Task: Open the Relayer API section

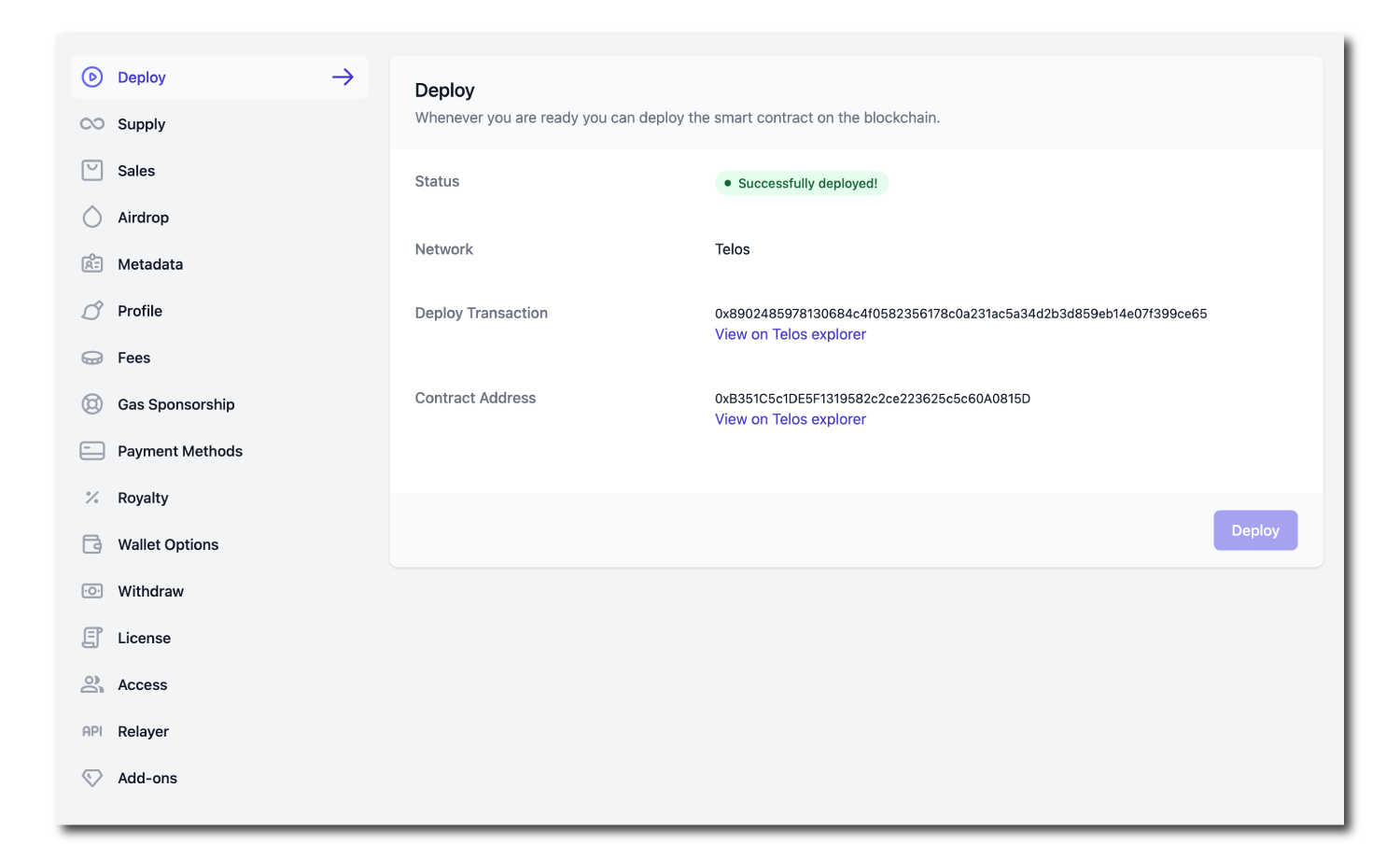Action: coord(143,731)
